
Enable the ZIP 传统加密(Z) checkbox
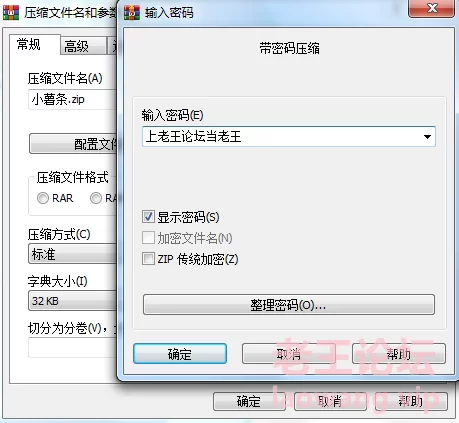pos(148,259)
